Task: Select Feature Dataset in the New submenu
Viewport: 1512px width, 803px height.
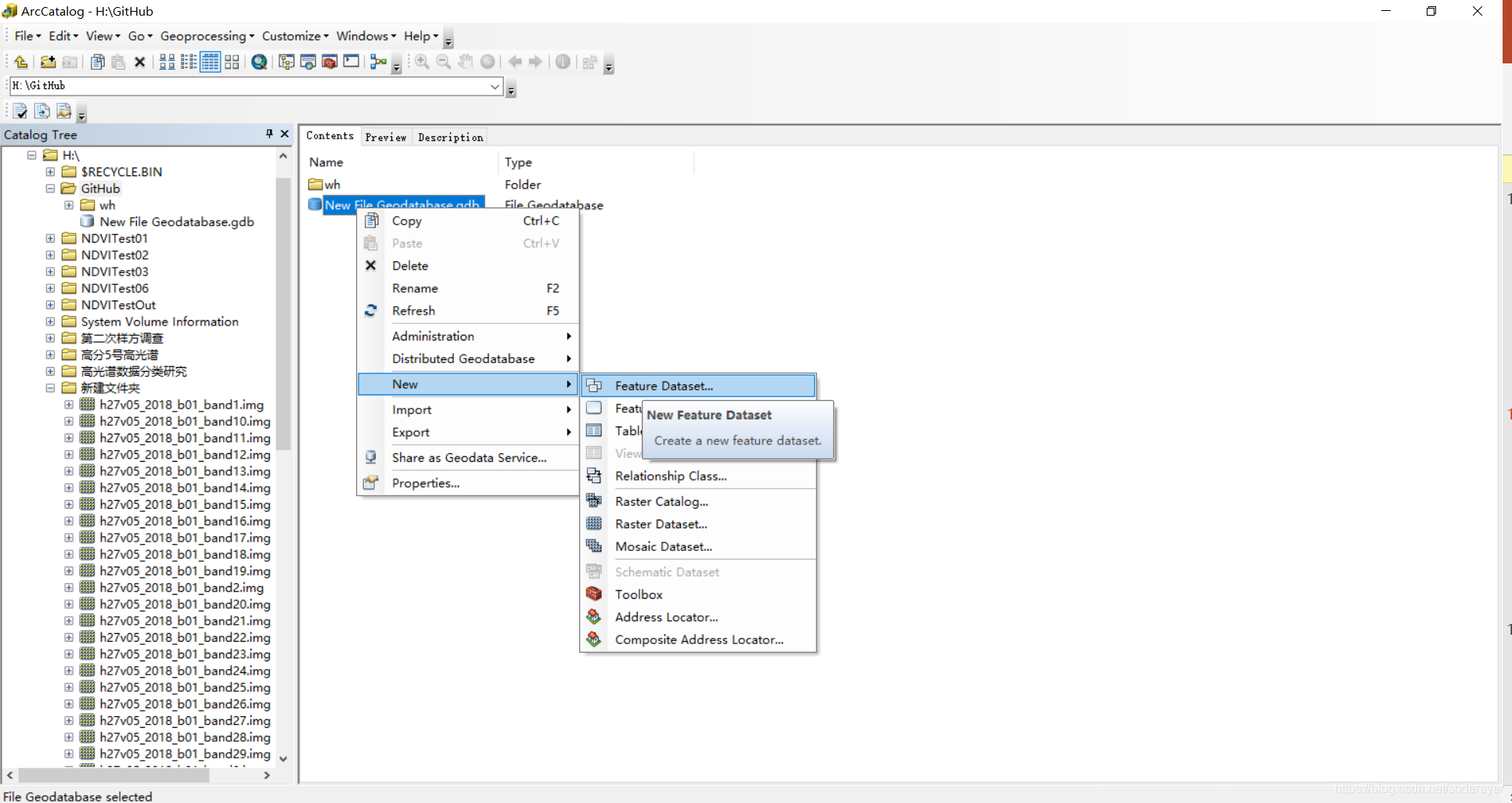Action: point(698,386)
